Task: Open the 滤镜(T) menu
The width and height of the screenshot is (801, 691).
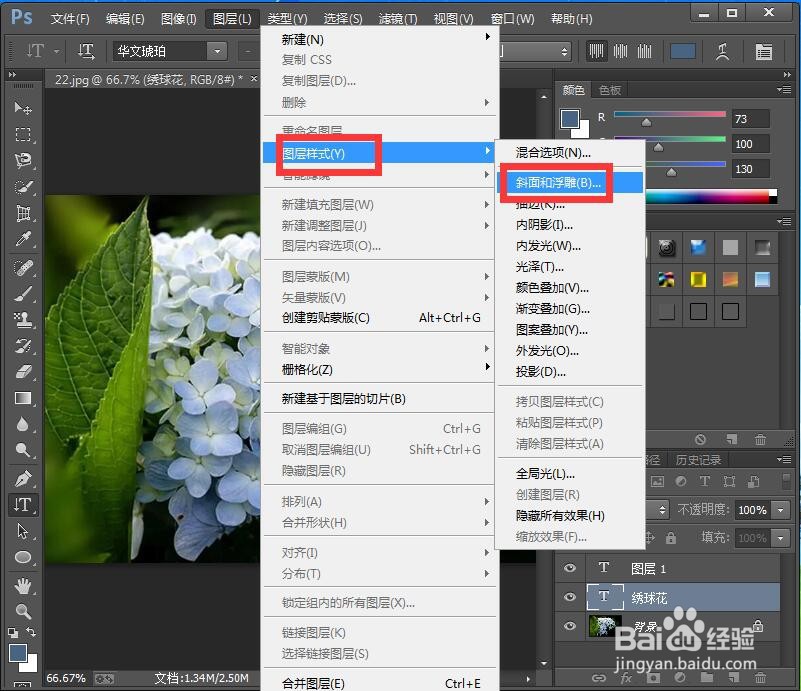Action: (398, 19)
